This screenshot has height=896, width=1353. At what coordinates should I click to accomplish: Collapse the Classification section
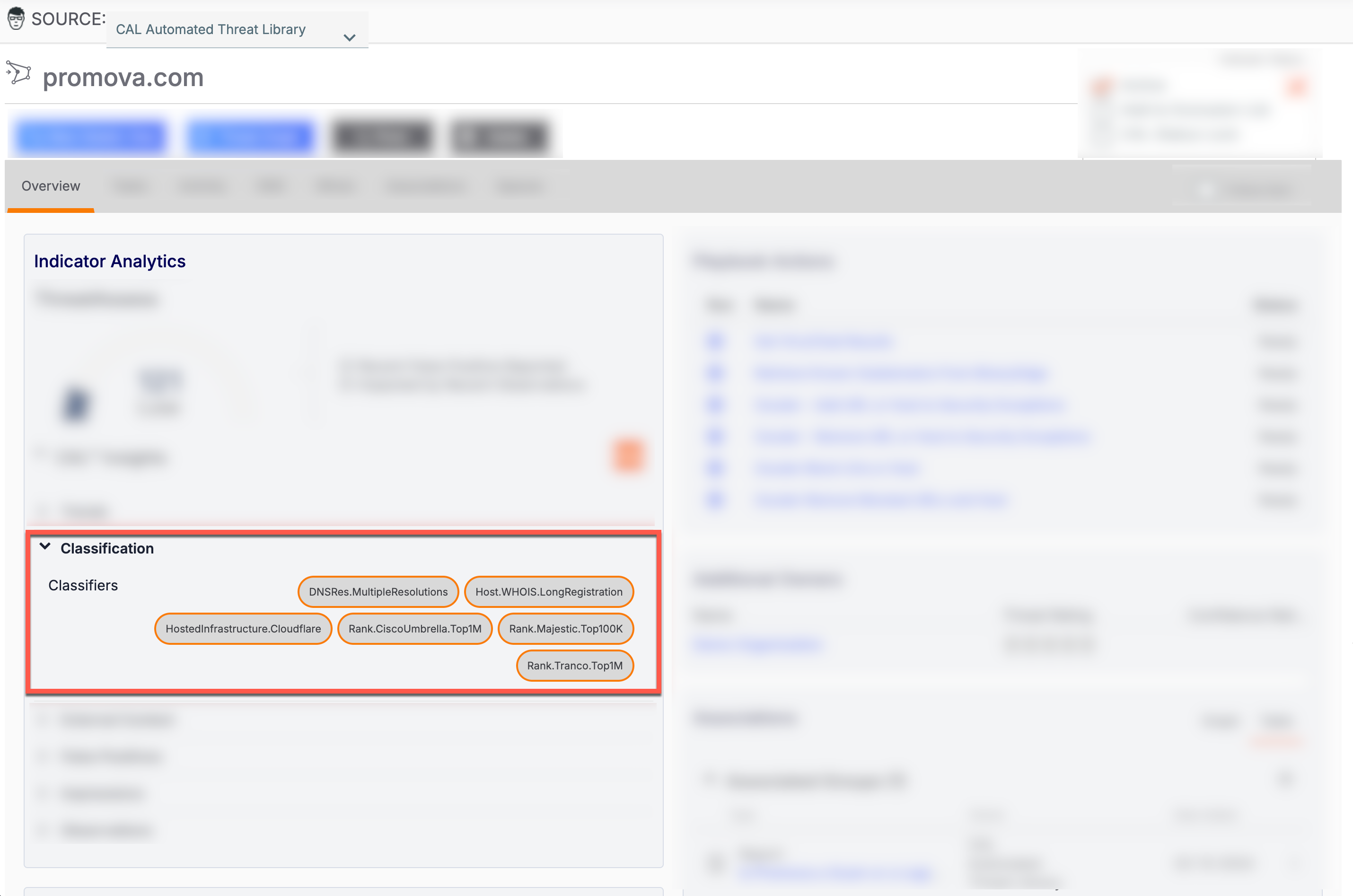pos(45,547)
